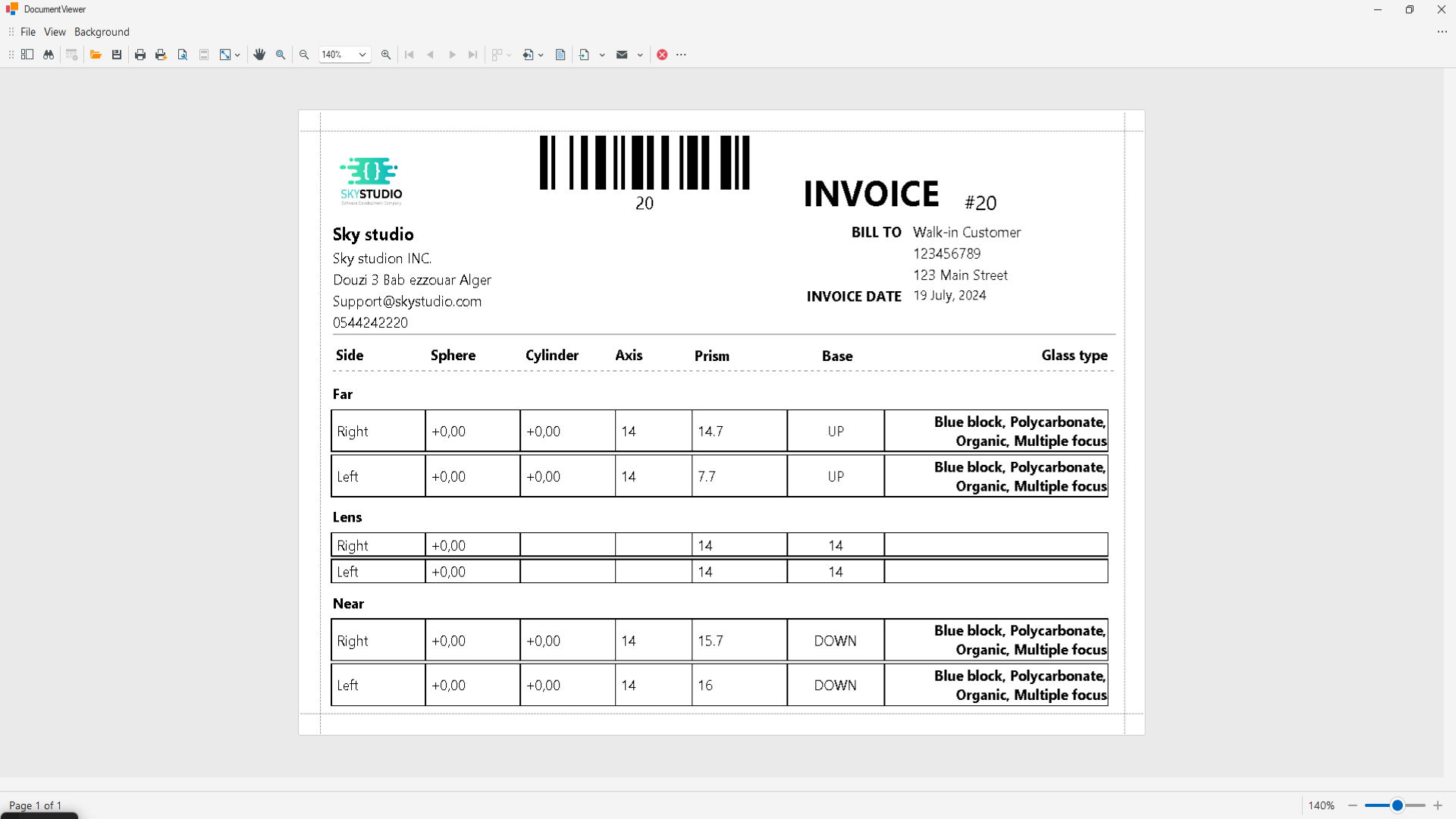Screen dimensions: 1456x819
Task: Open the File menu
Action: [28, 32]
